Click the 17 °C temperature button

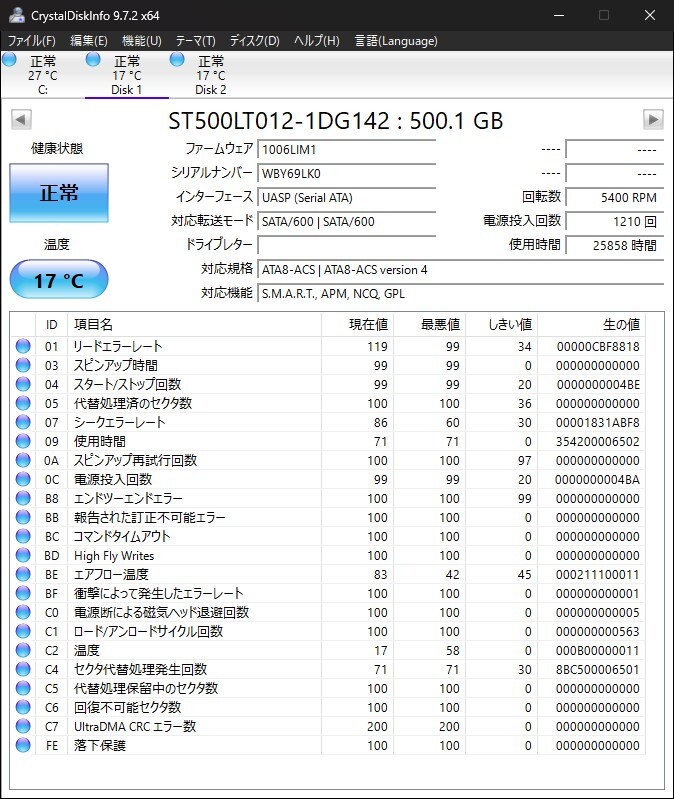point(59,279)
